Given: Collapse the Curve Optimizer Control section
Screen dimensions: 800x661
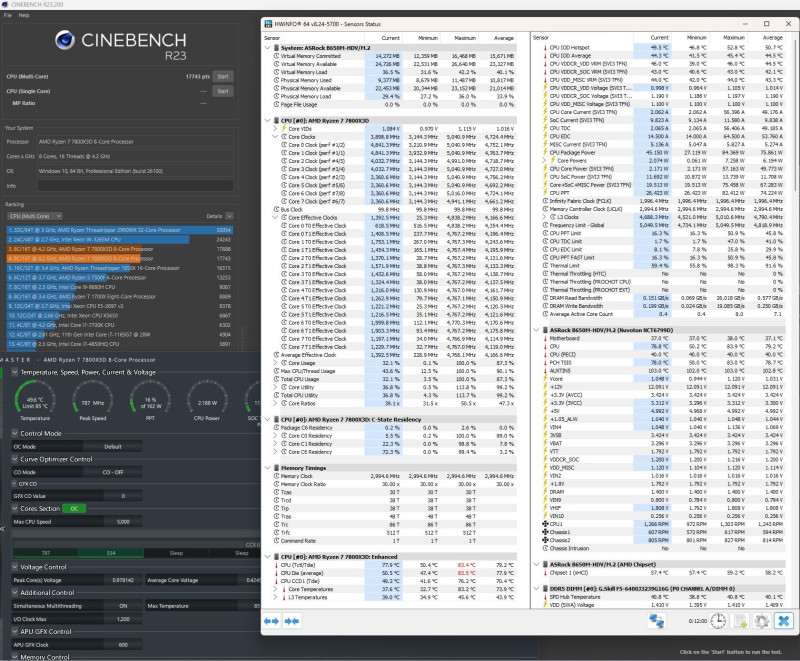Looking at the screenshot, I should [15, 459].
